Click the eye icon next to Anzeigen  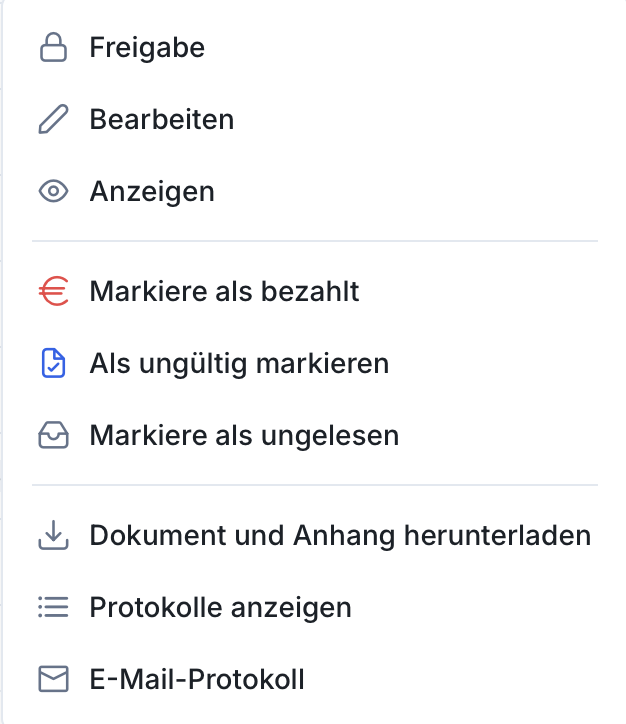[x=53, y=191]
